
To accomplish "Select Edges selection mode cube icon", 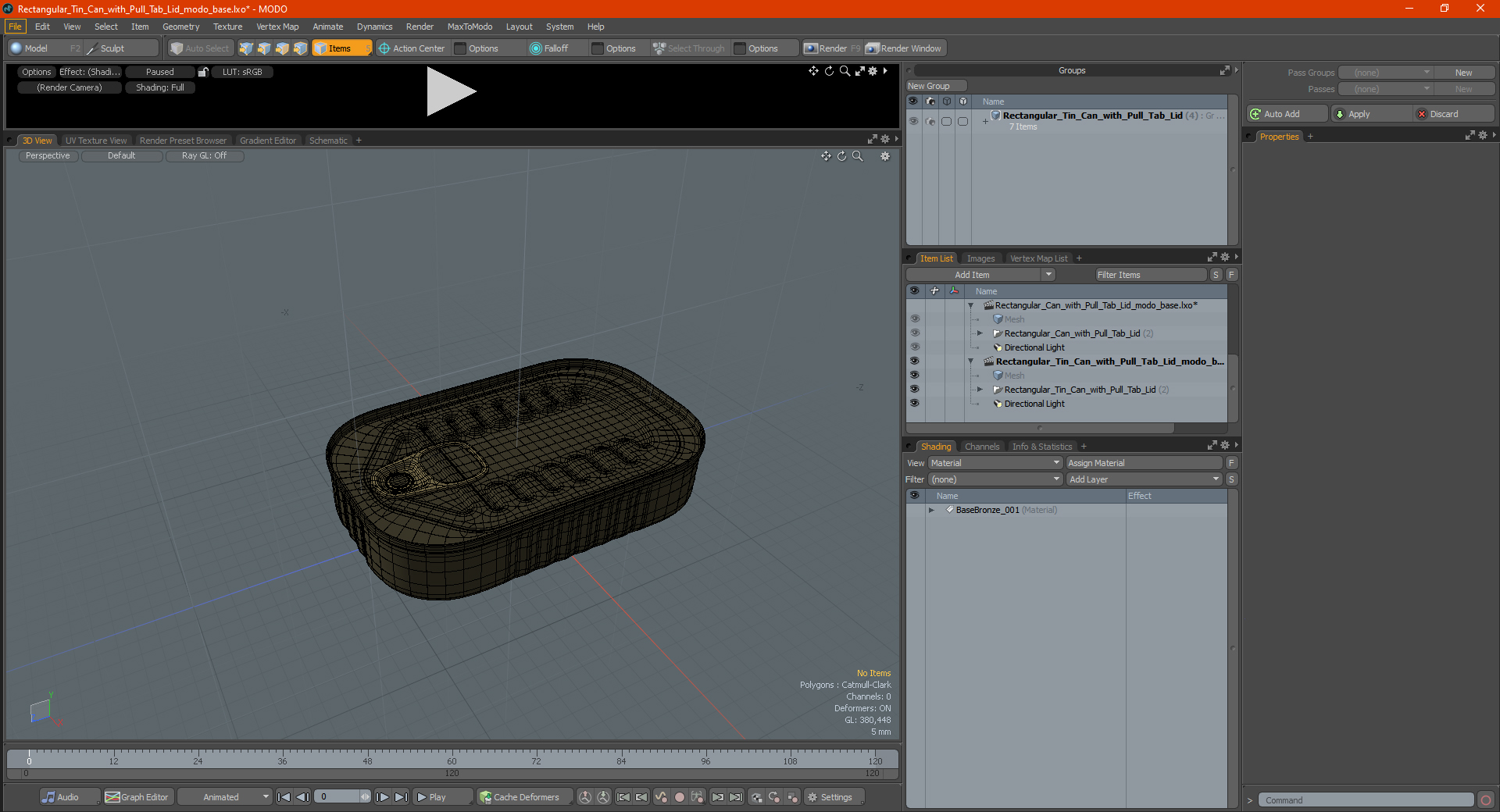I will pos(264,48).
